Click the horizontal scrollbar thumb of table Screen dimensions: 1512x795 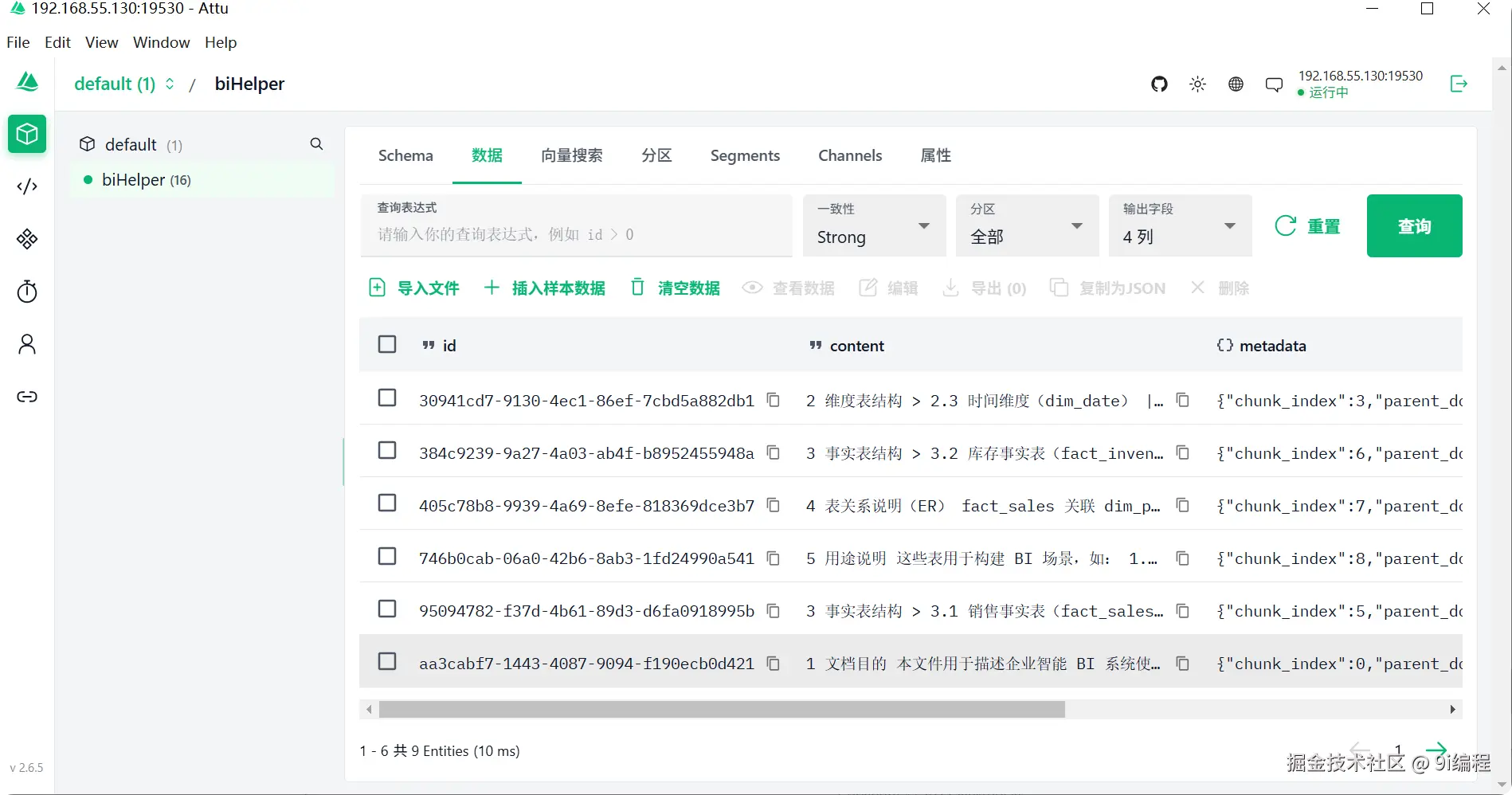tap(722, 709)
